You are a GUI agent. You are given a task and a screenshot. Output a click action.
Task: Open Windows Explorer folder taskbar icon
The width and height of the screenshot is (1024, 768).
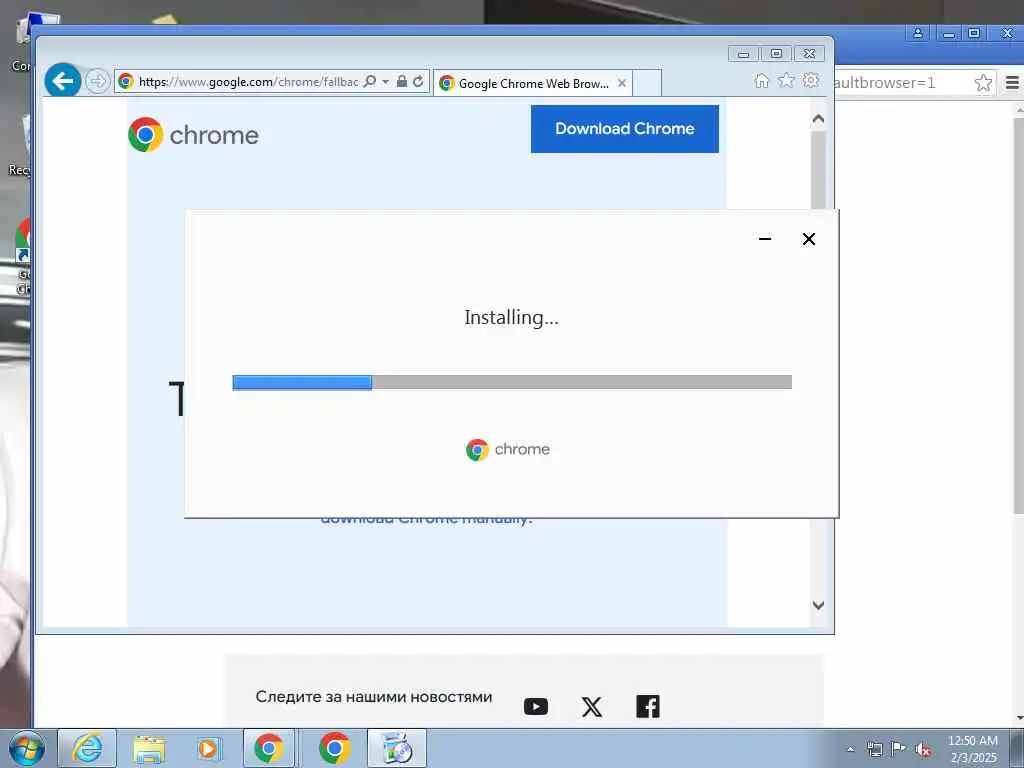149,748
